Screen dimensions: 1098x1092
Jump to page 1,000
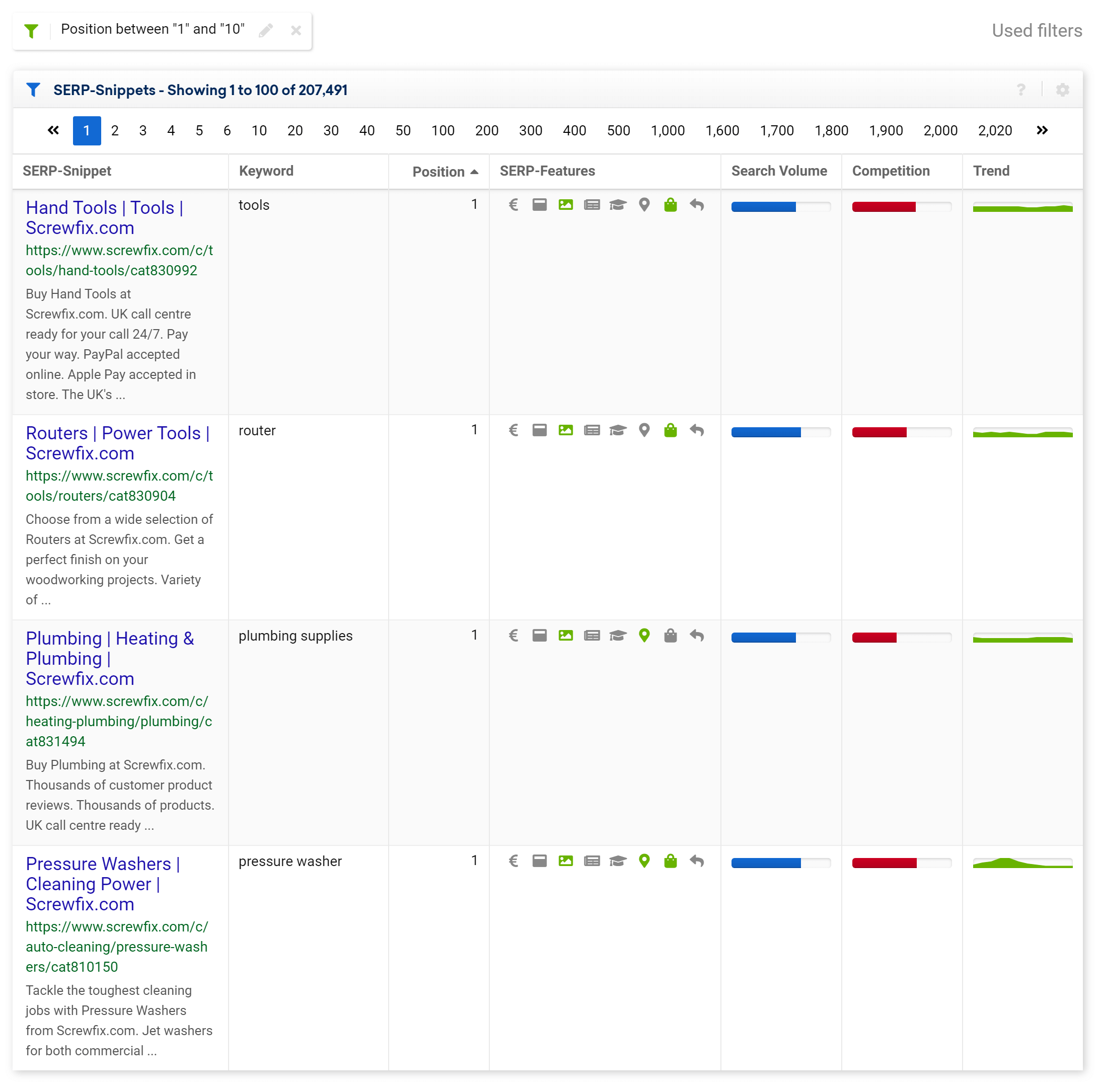pyautogui.click(x=667, y=131)
